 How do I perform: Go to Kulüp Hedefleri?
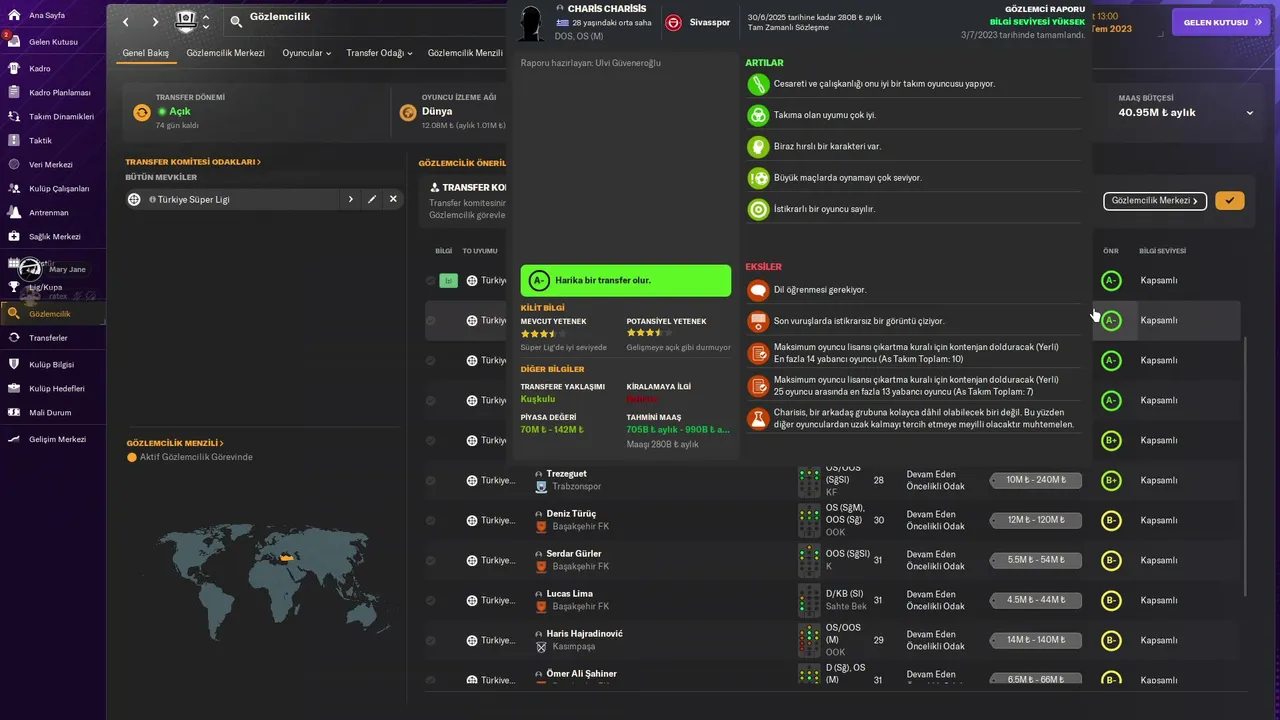coord(57,389)
